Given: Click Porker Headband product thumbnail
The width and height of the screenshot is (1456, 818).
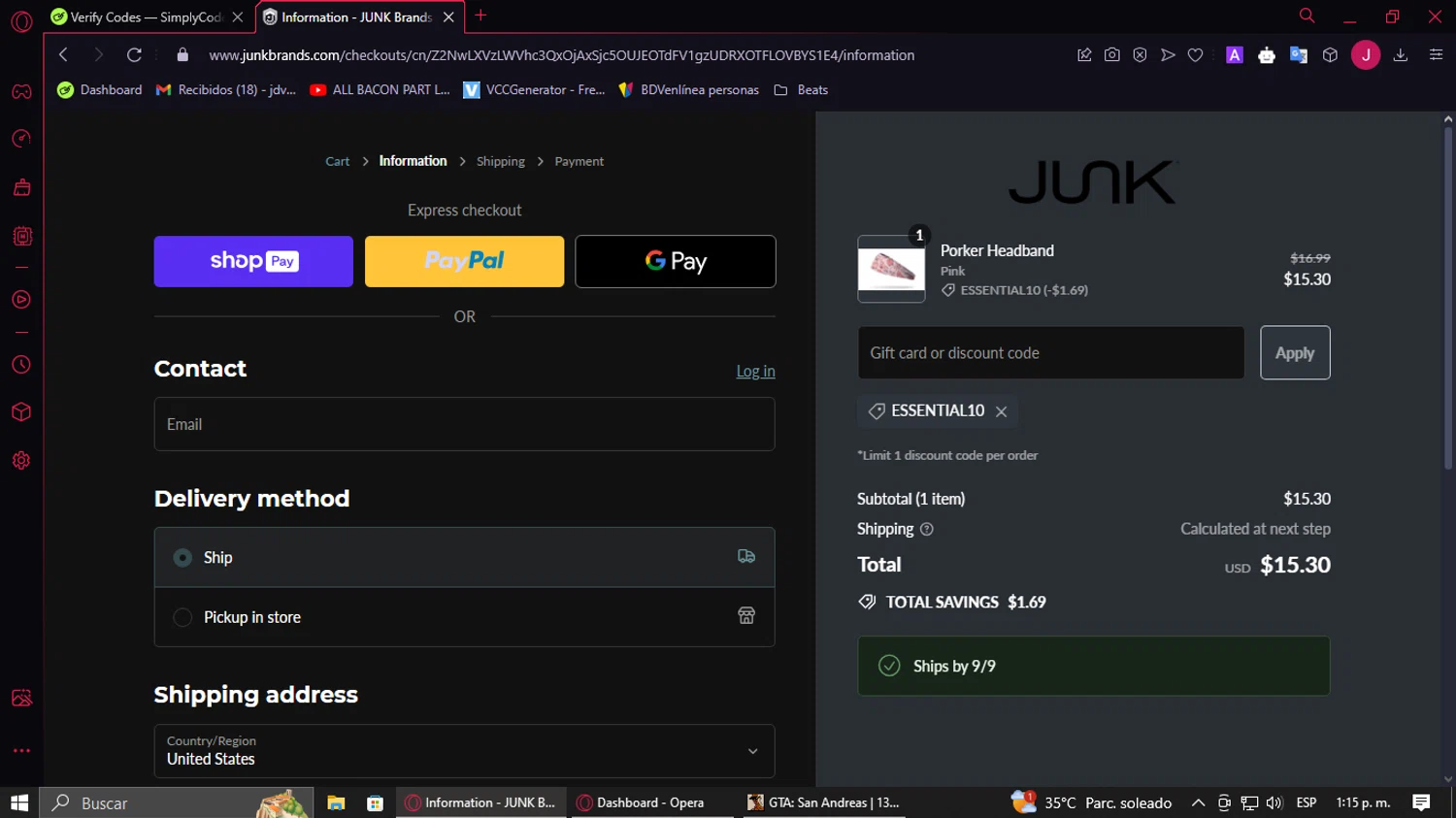Looking at the screenshot, I should [x=891, y=269].
